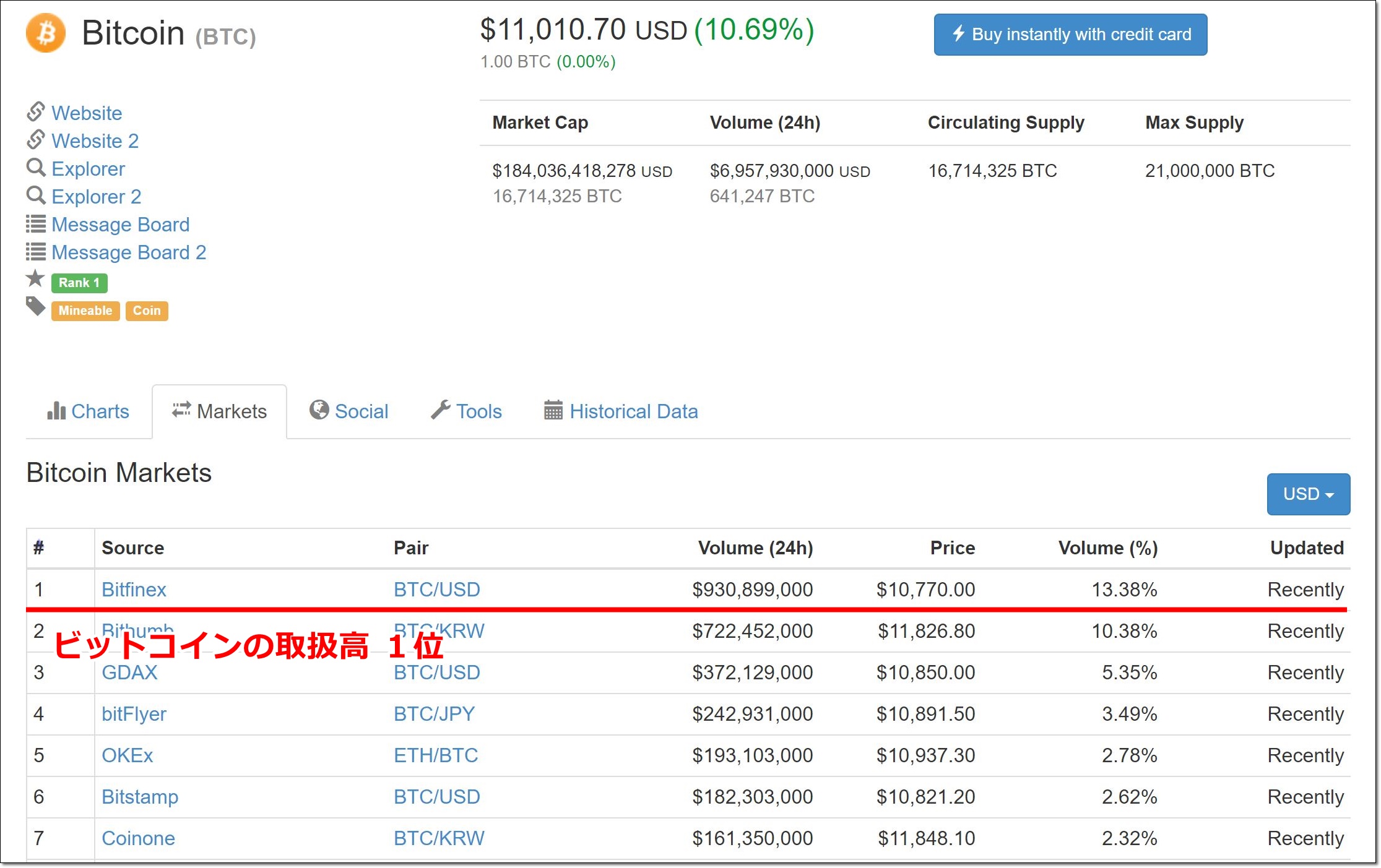Click the $184,036,418,278 USD market cap value
This screenshot has width=1381, height=868.
582,171
